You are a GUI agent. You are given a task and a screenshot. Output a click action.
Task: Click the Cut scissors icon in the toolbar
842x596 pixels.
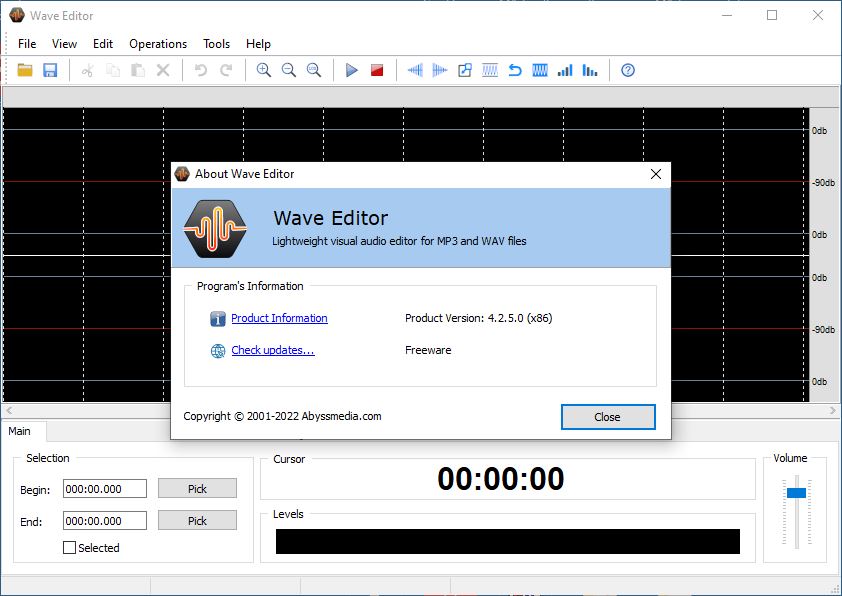point(88,70)
